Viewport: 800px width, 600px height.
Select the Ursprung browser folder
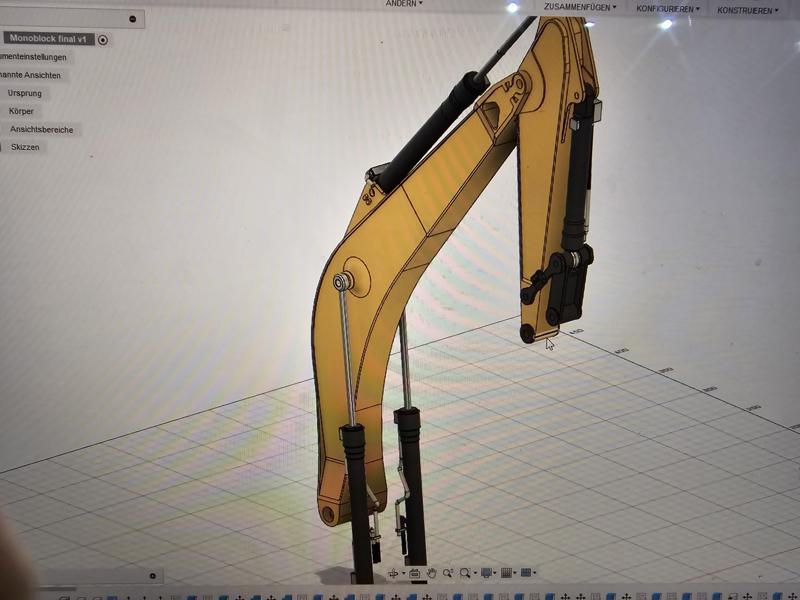(24, 93)
